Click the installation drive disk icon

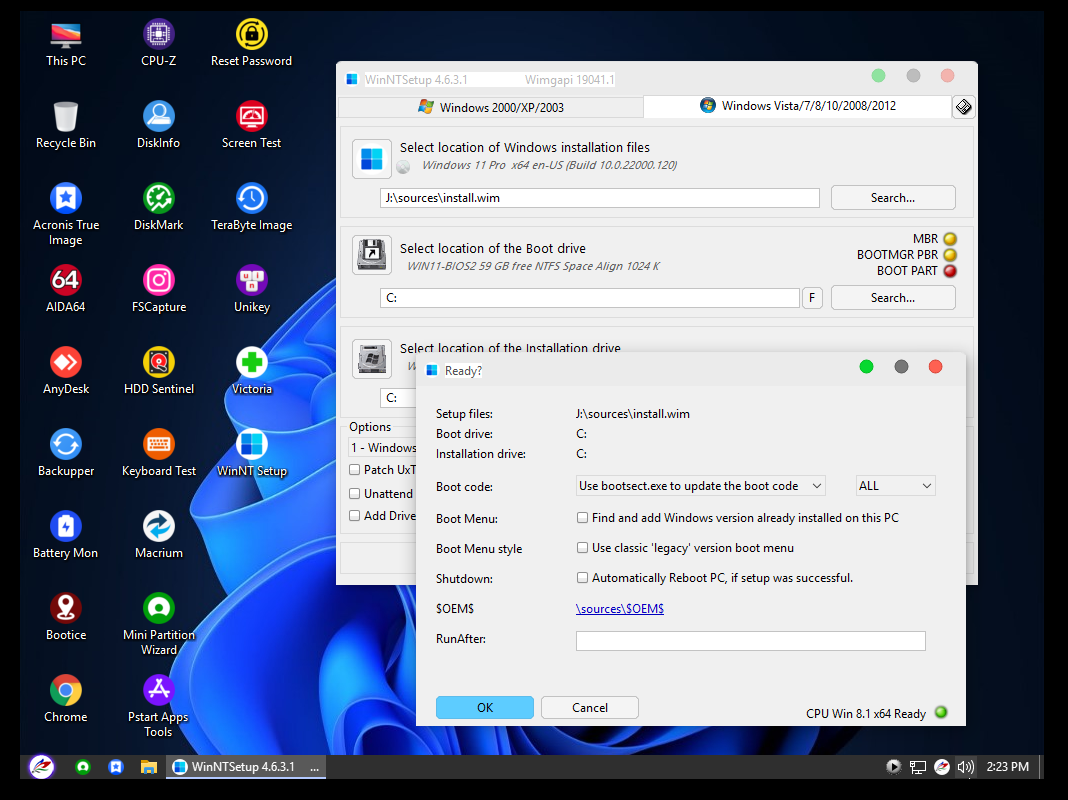pyautogui.click(x=371, y=358)
